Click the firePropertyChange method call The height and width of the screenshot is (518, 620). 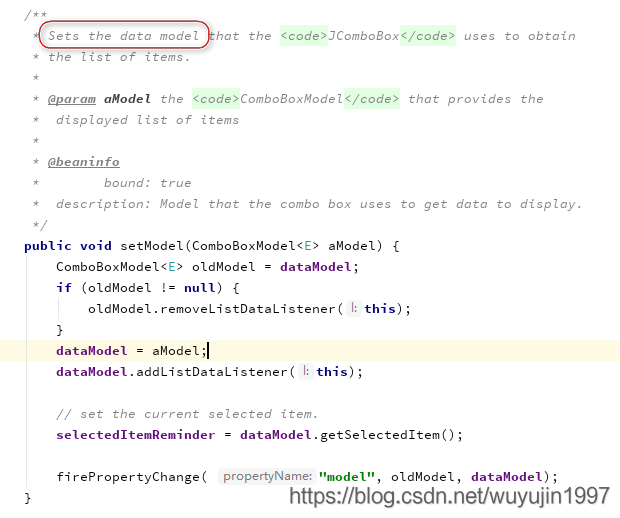(x=128, y=477)
